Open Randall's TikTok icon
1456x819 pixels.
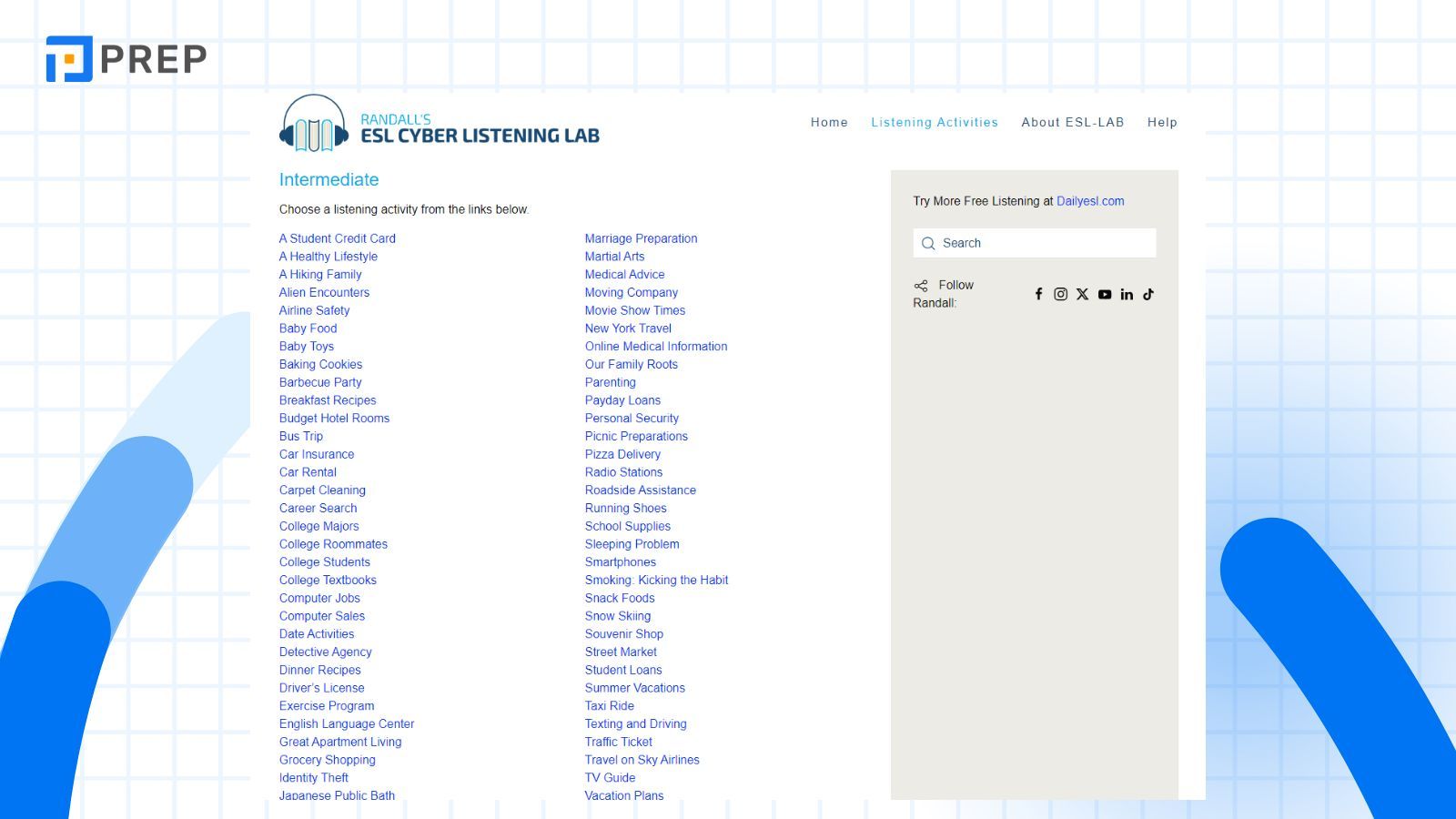tap(1148, 294)
